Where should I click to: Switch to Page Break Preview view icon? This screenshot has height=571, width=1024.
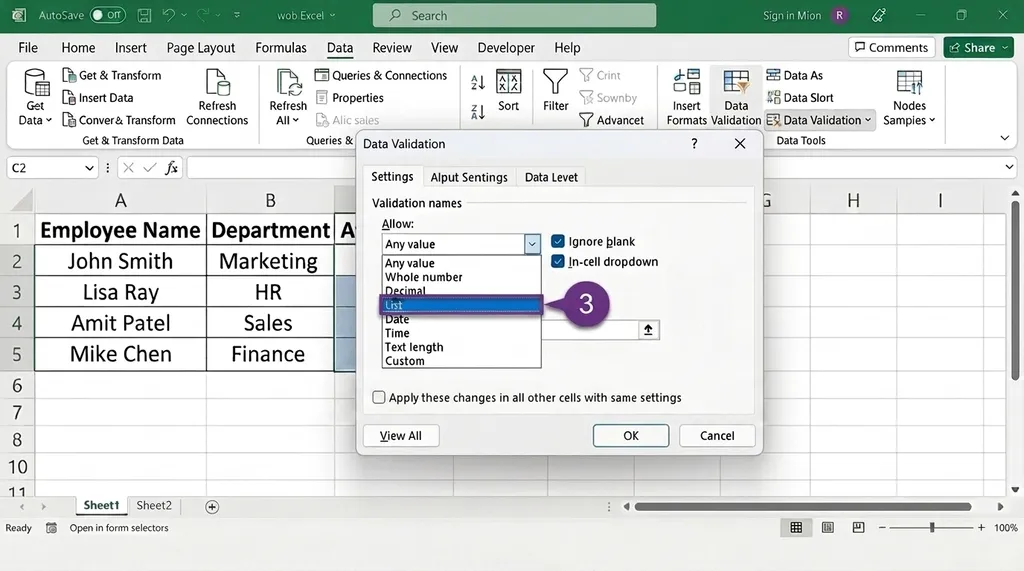(x=858, y=527)
